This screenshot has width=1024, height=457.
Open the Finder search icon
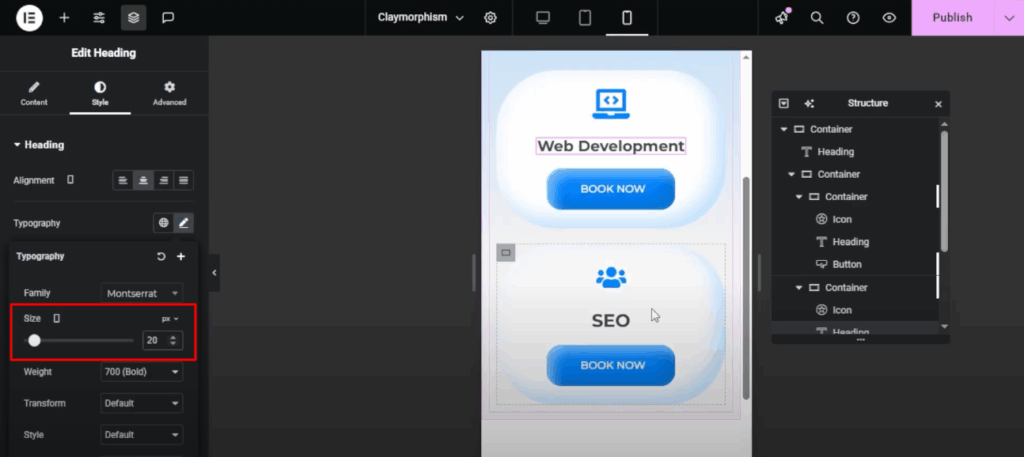click(x=817, y=18)
